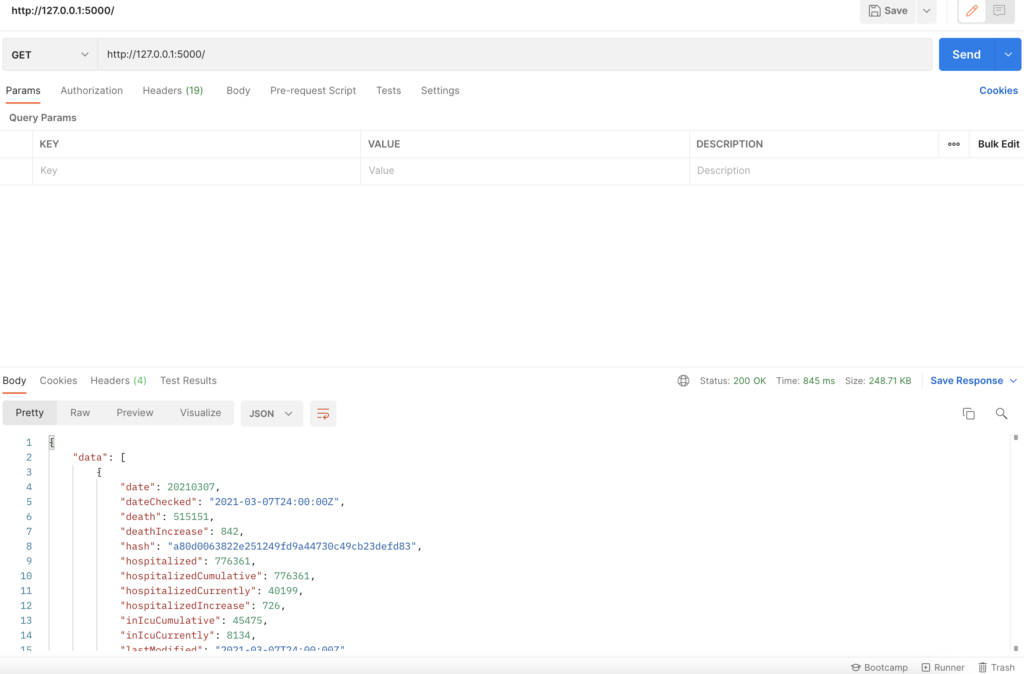
Task: Copy response with the copy icon
Action: click(968, 413)
